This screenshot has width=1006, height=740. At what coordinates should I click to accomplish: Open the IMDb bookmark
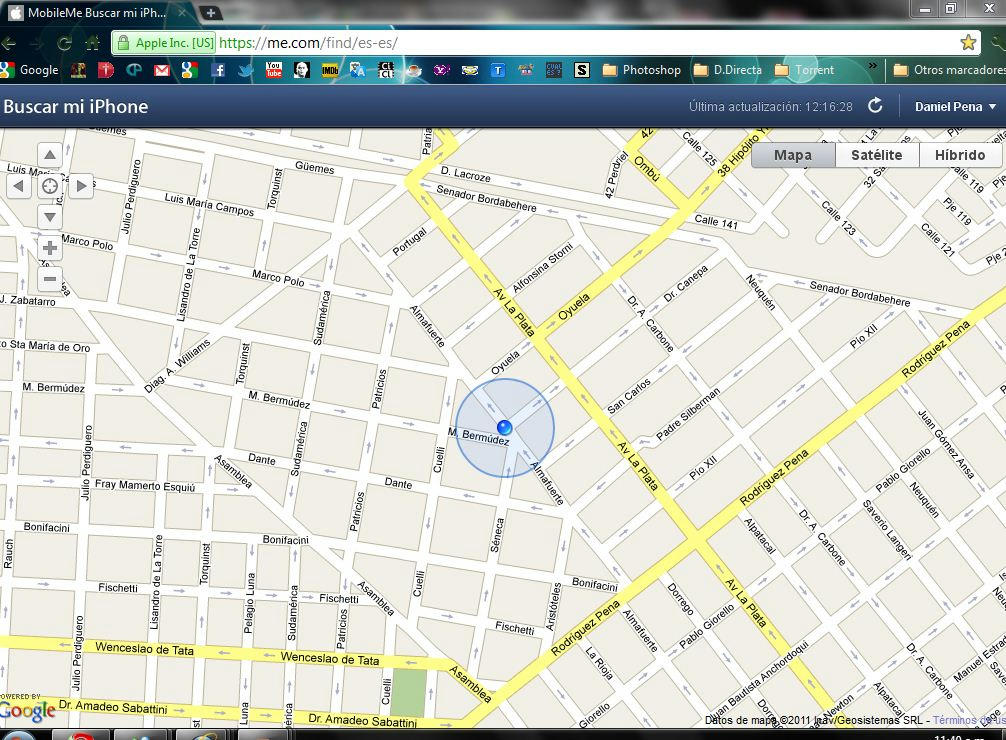tap(330, 70)
